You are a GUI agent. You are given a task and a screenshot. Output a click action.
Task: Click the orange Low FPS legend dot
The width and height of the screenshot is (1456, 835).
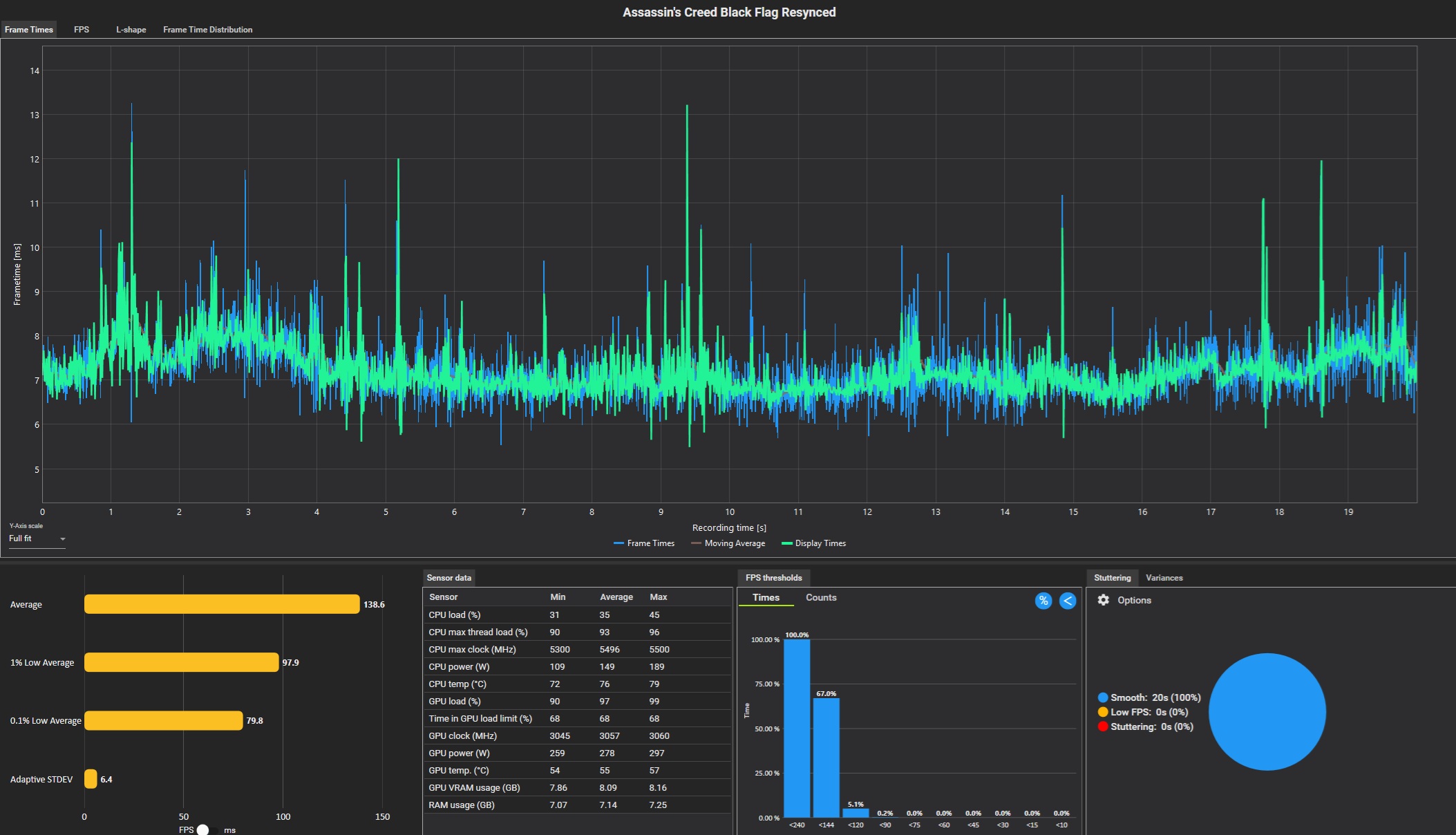pyautogui.click(x=1103, y=712)
